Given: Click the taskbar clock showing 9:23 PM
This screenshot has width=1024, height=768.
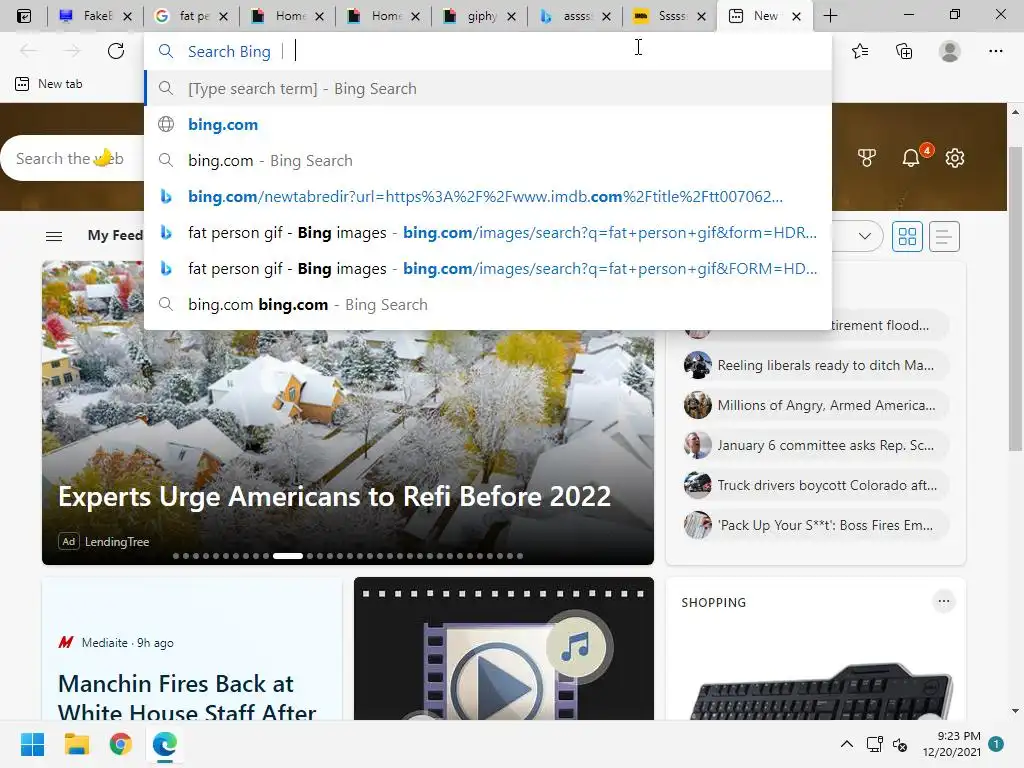Looking at the screenshot, I should [x=952, y=744].
